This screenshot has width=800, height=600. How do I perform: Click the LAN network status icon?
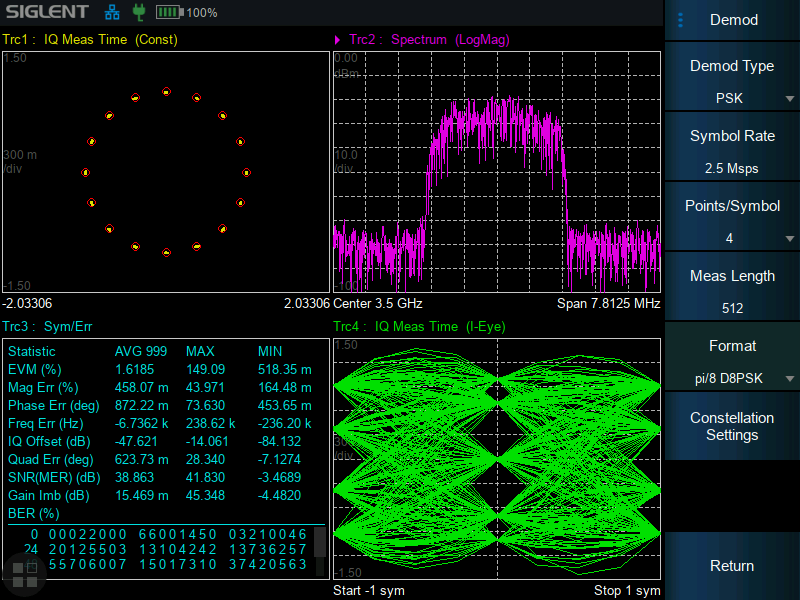pyautogui.click(x=111, y=13)
